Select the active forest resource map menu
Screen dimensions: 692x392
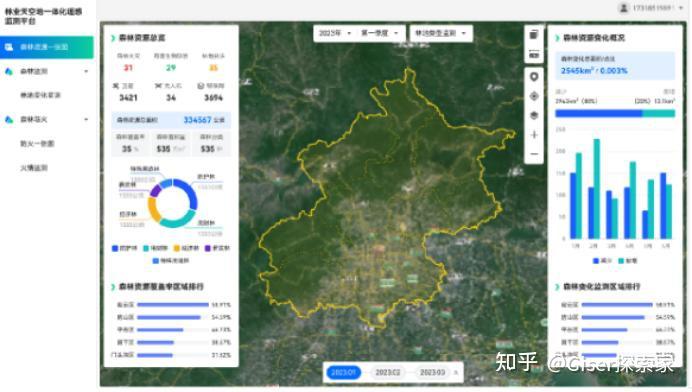[x=47, y=47]
